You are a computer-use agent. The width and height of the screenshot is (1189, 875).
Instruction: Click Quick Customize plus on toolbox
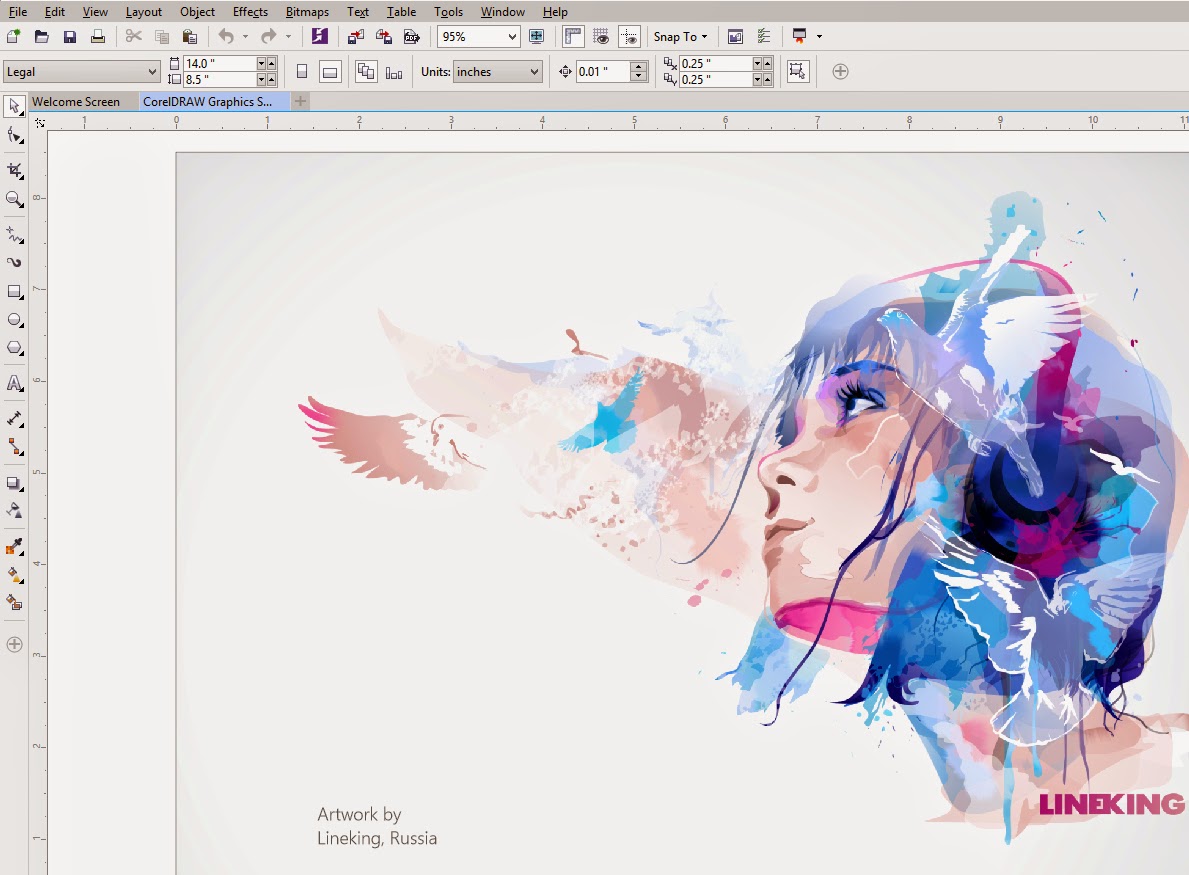click(14, 644)
